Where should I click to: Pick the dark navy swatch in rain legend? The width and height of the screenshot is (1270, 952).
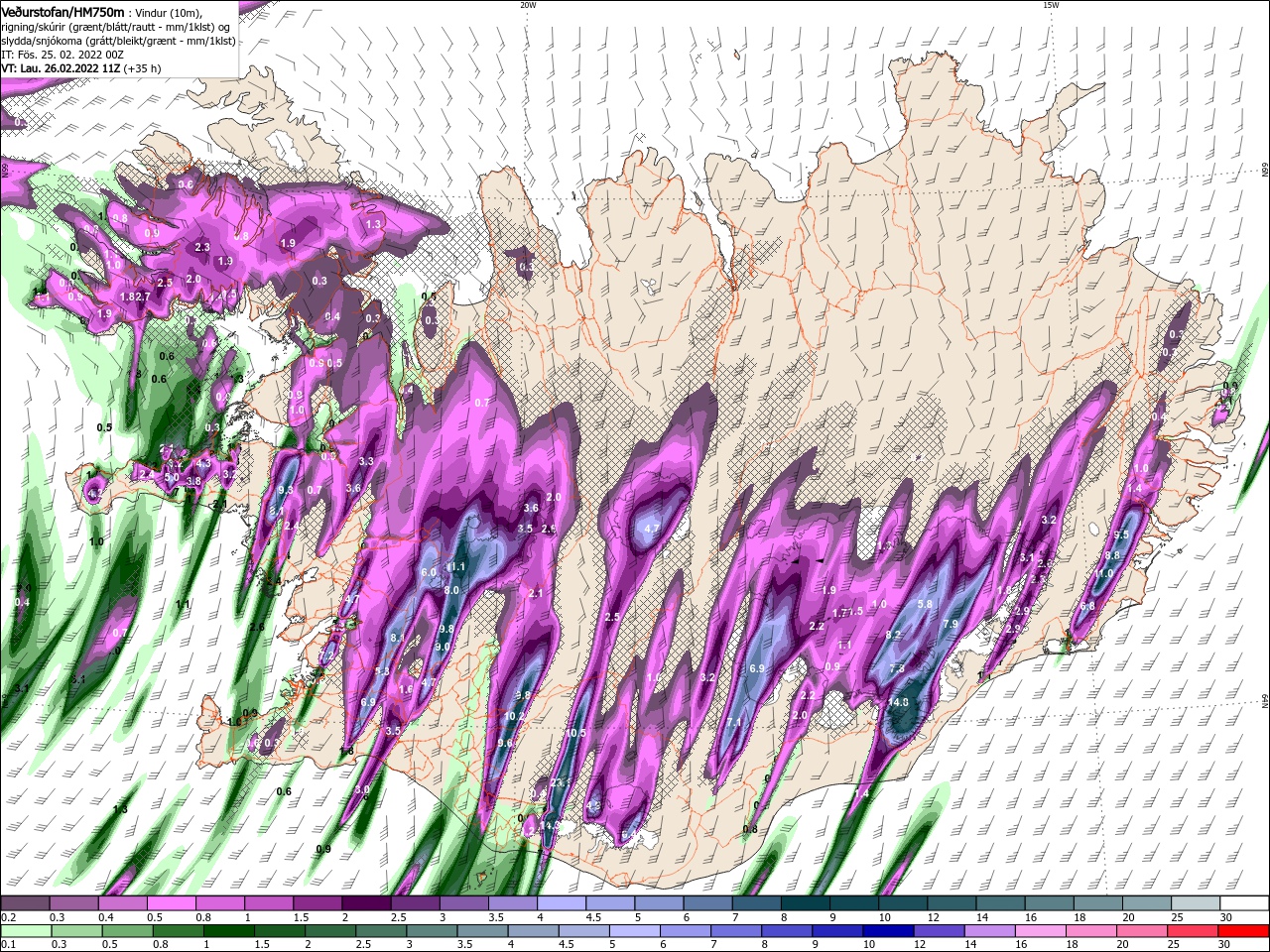click(887, 931)
